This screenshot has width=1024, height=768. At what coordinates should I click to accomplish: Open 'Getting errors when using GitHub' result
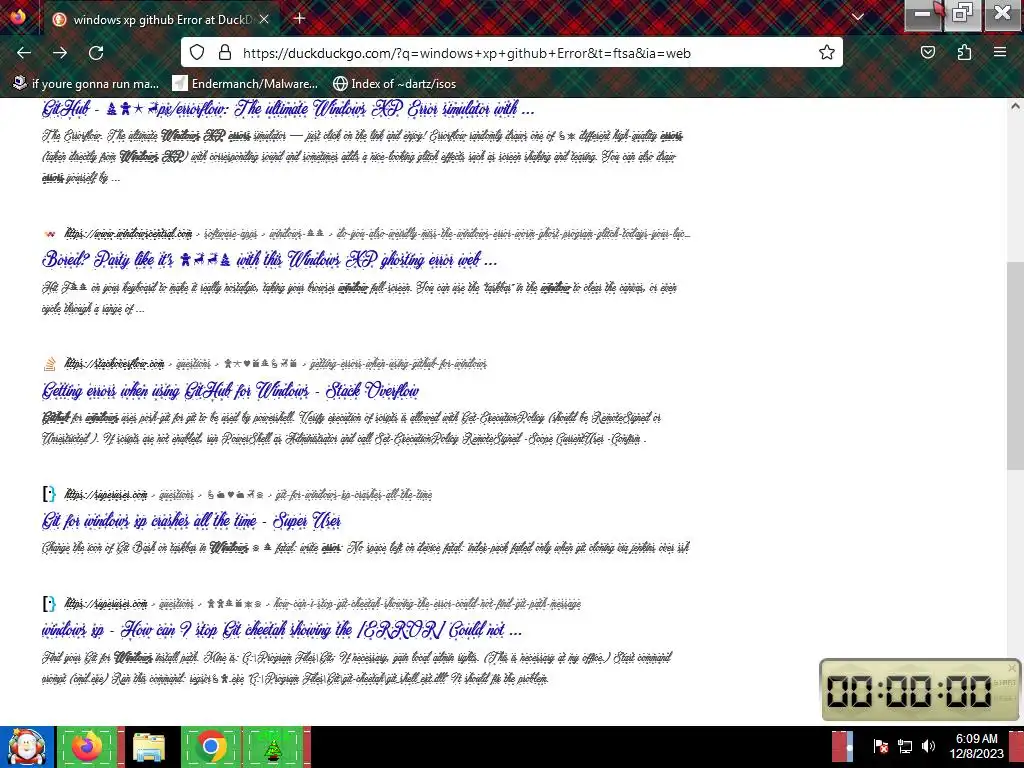231,391
